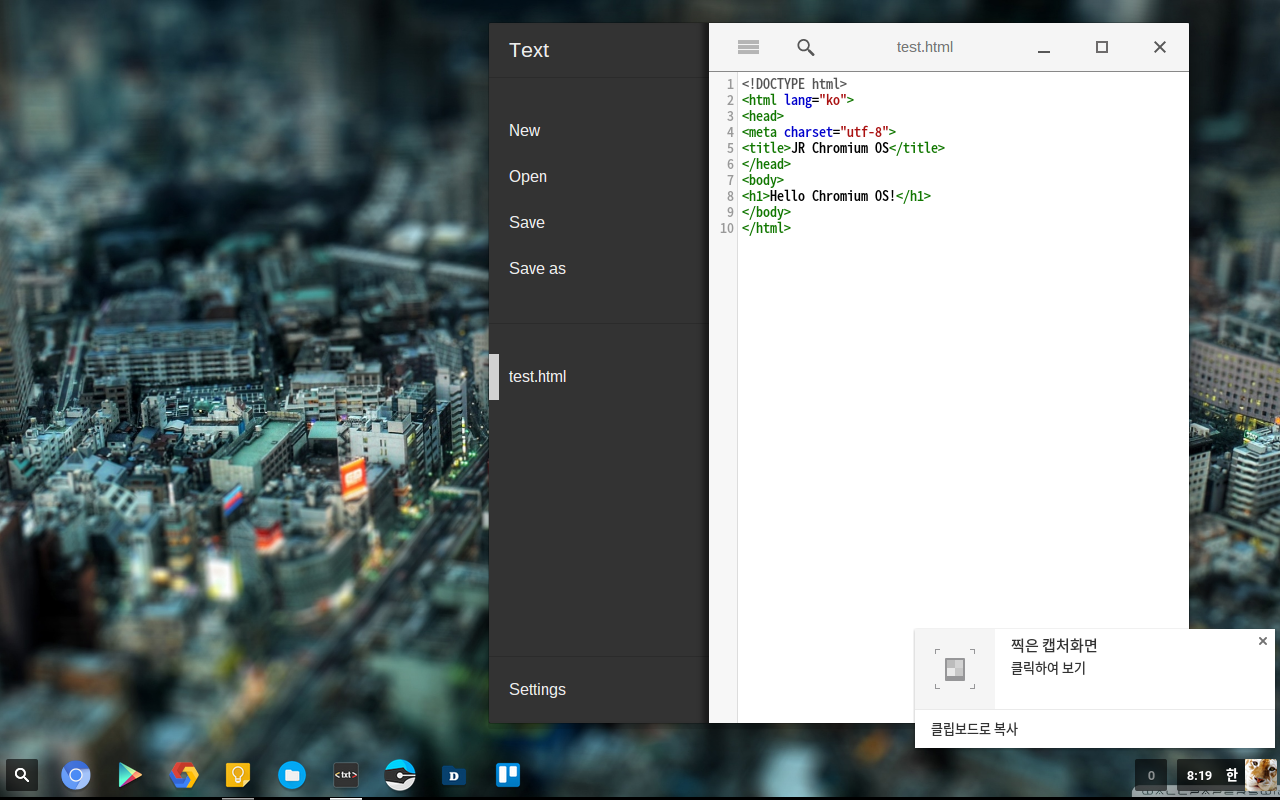Dismiss the screenshot notification
The image size is (1280, 800).
tap(1262, 641)
